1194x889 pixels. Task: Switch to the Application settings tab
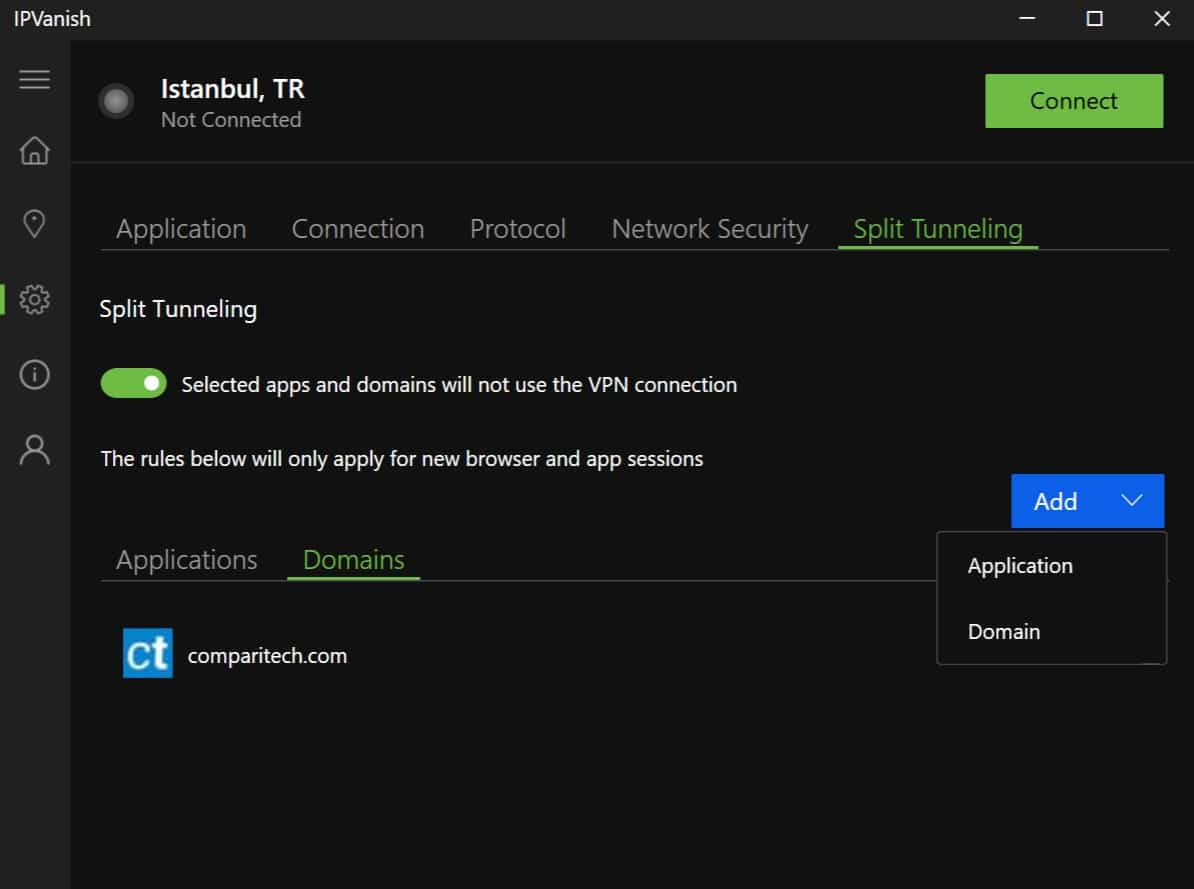point(181,229)
